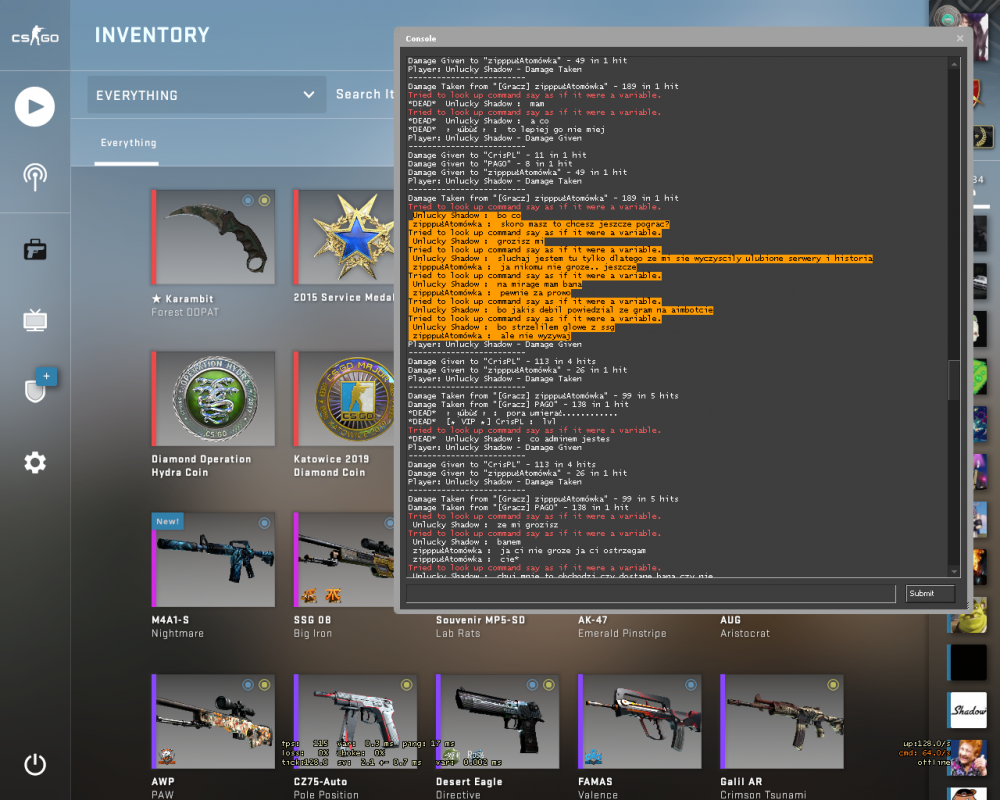Click the console command input field
Screen dimensions: 1000x800
[651, 593]
